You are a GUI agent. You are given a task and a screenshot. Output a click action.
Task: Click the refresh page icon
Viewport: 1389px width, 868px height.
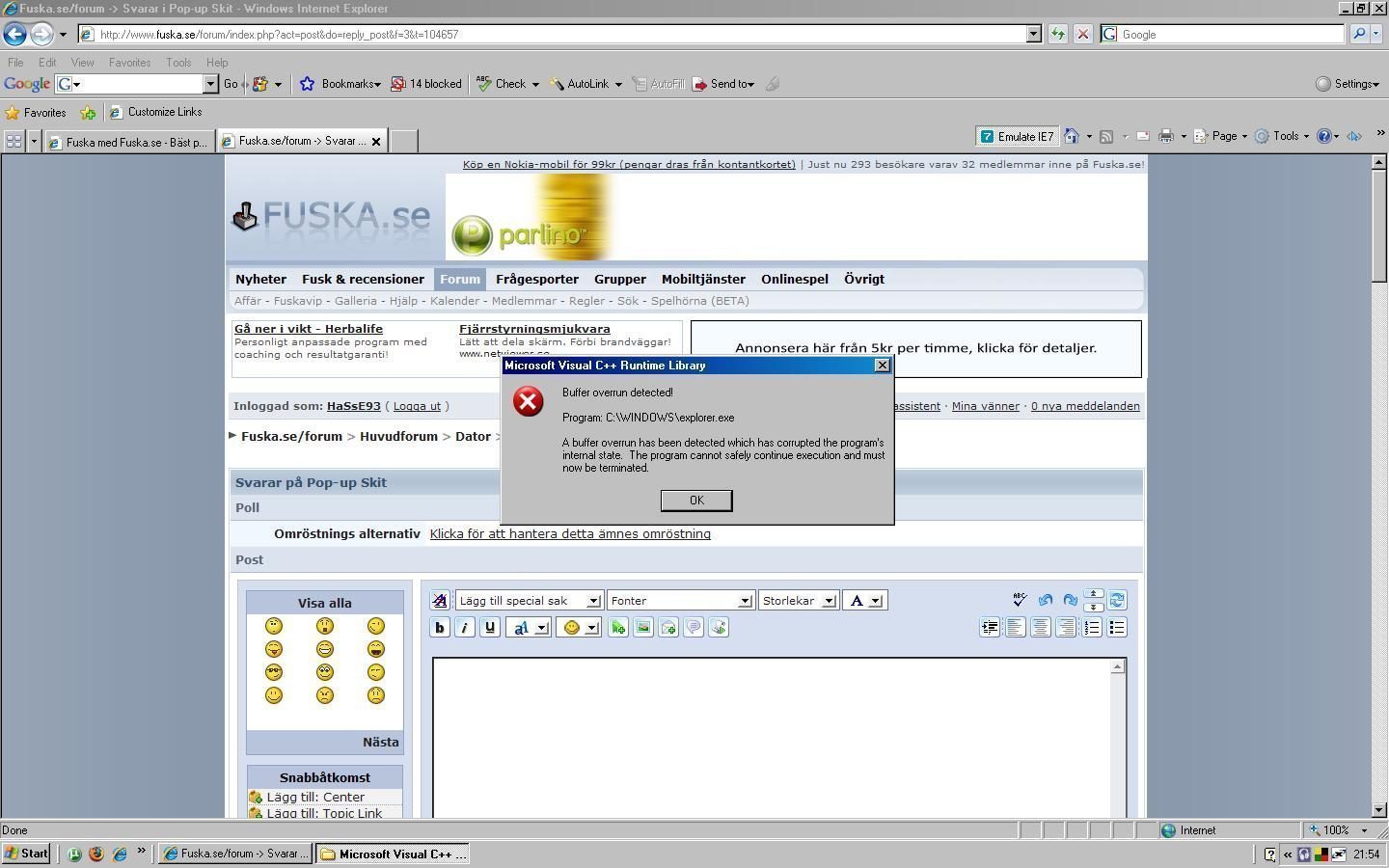[1058, 34]
